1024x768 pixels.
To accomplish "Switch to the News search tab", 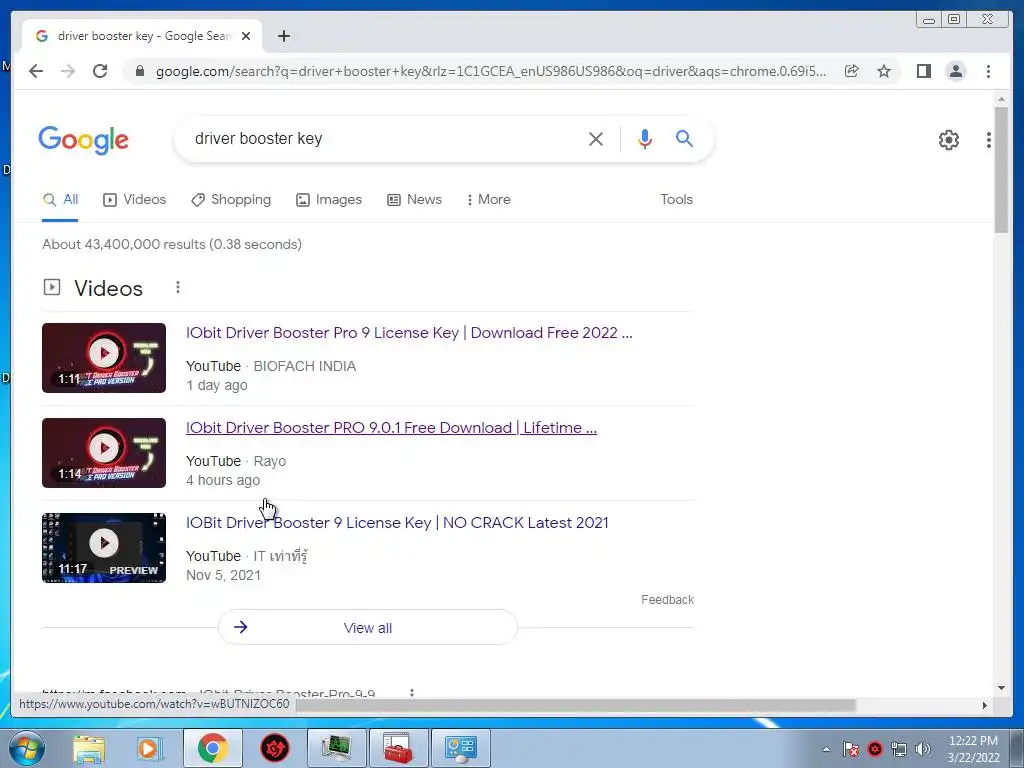I will pyautogui.click(x=415, y=200).
